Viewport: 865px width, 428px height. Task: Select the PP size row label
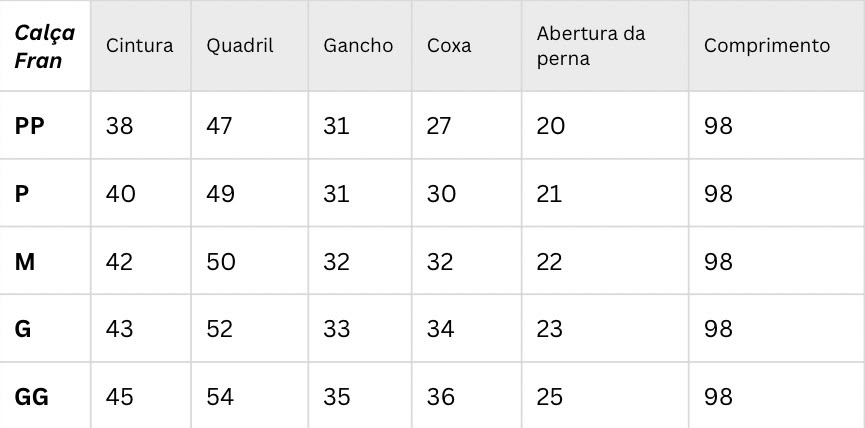[x=29, y=126]
